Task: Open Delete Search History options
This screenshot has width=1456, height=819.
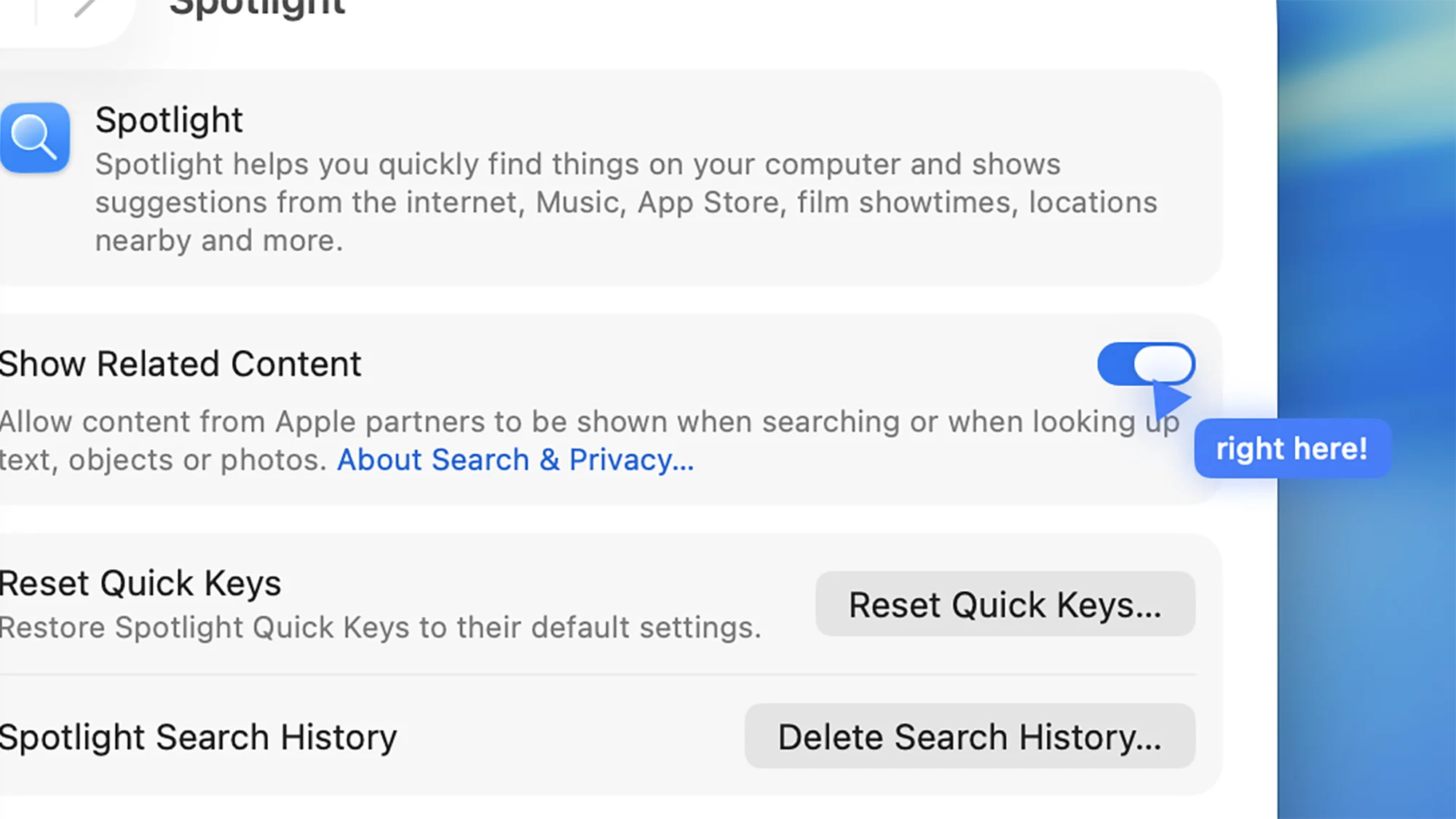Action: tap(970, 736)
